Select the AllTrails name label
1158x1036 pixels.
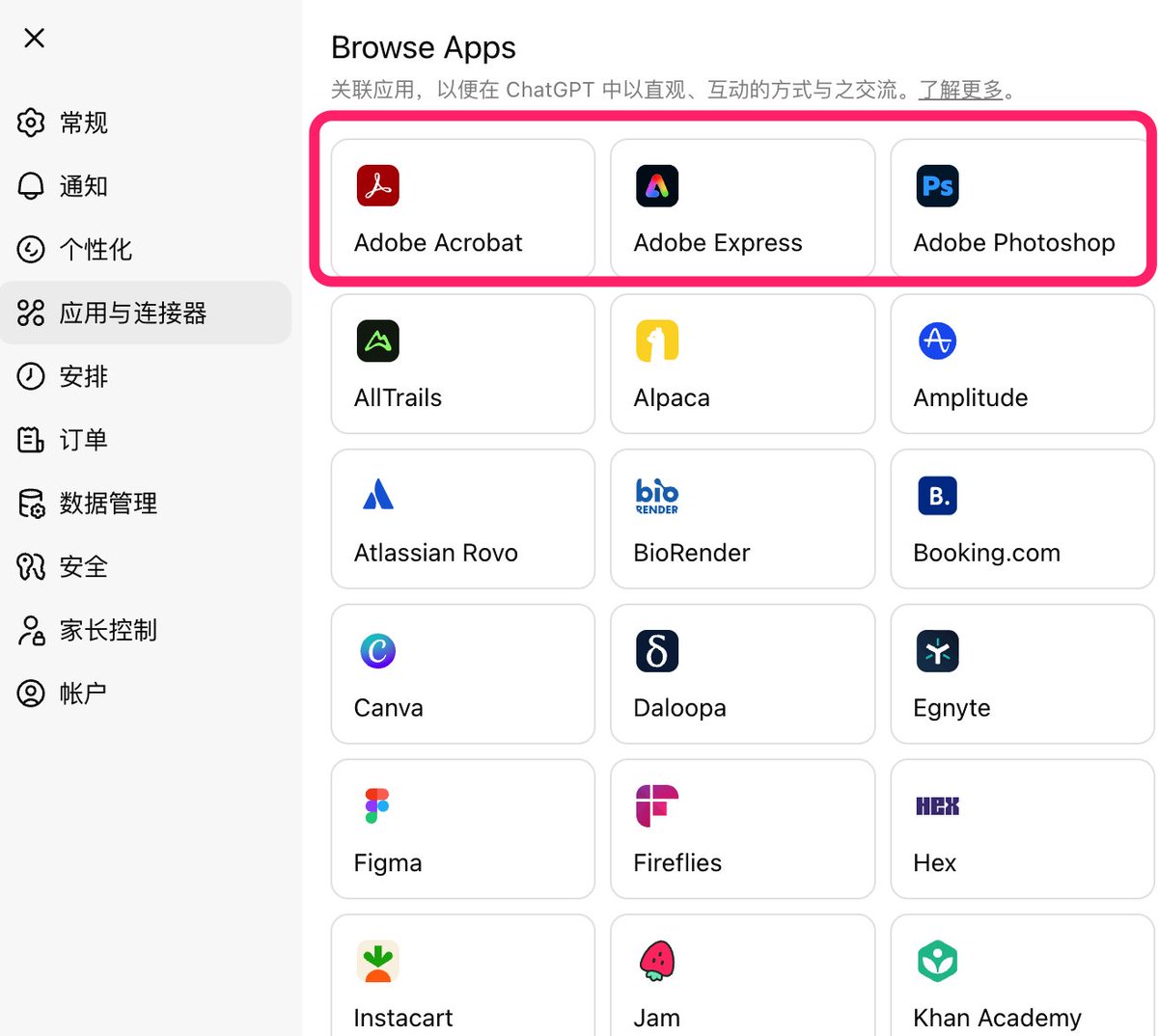pyautogui.click(x=398, y=397)
